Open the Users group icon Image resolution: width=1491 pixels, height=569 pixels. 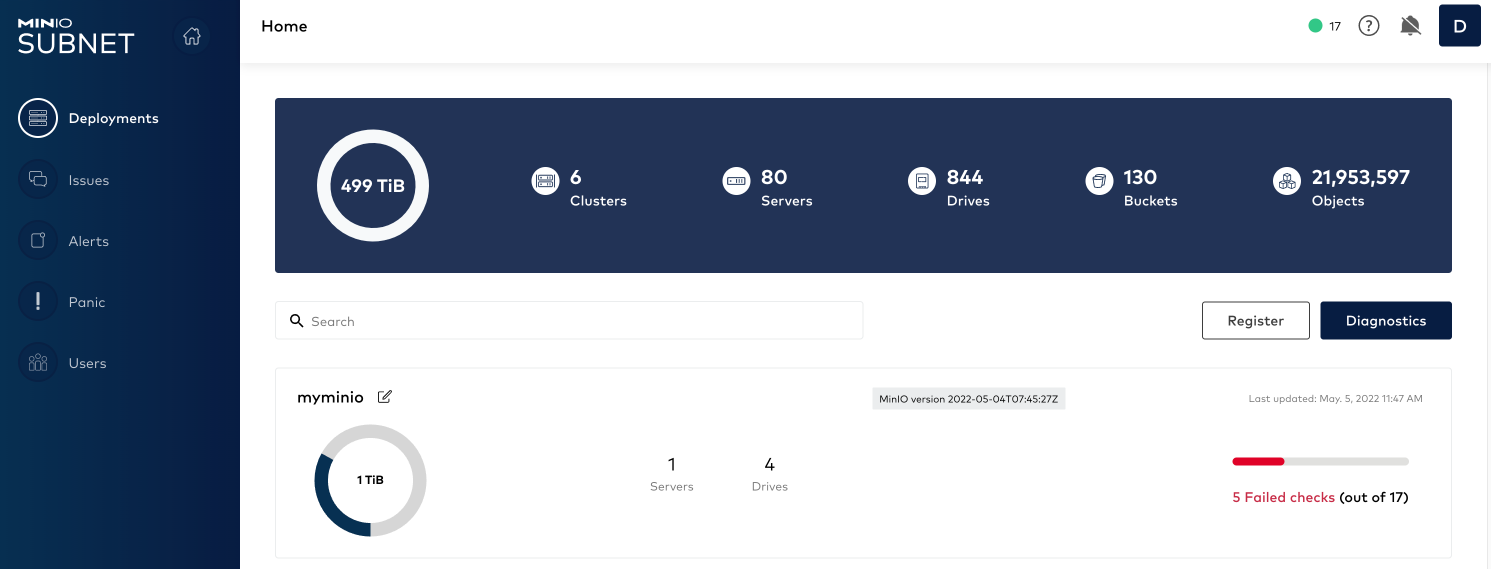pyautogui.click(x=38, y=363)
